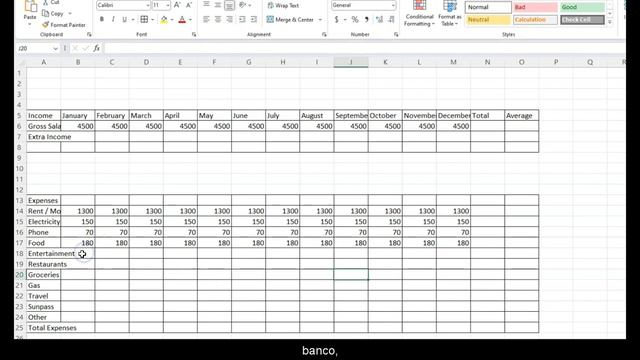Apply red font color A
This screenshot has width=640, height=360.
(182, 19)
